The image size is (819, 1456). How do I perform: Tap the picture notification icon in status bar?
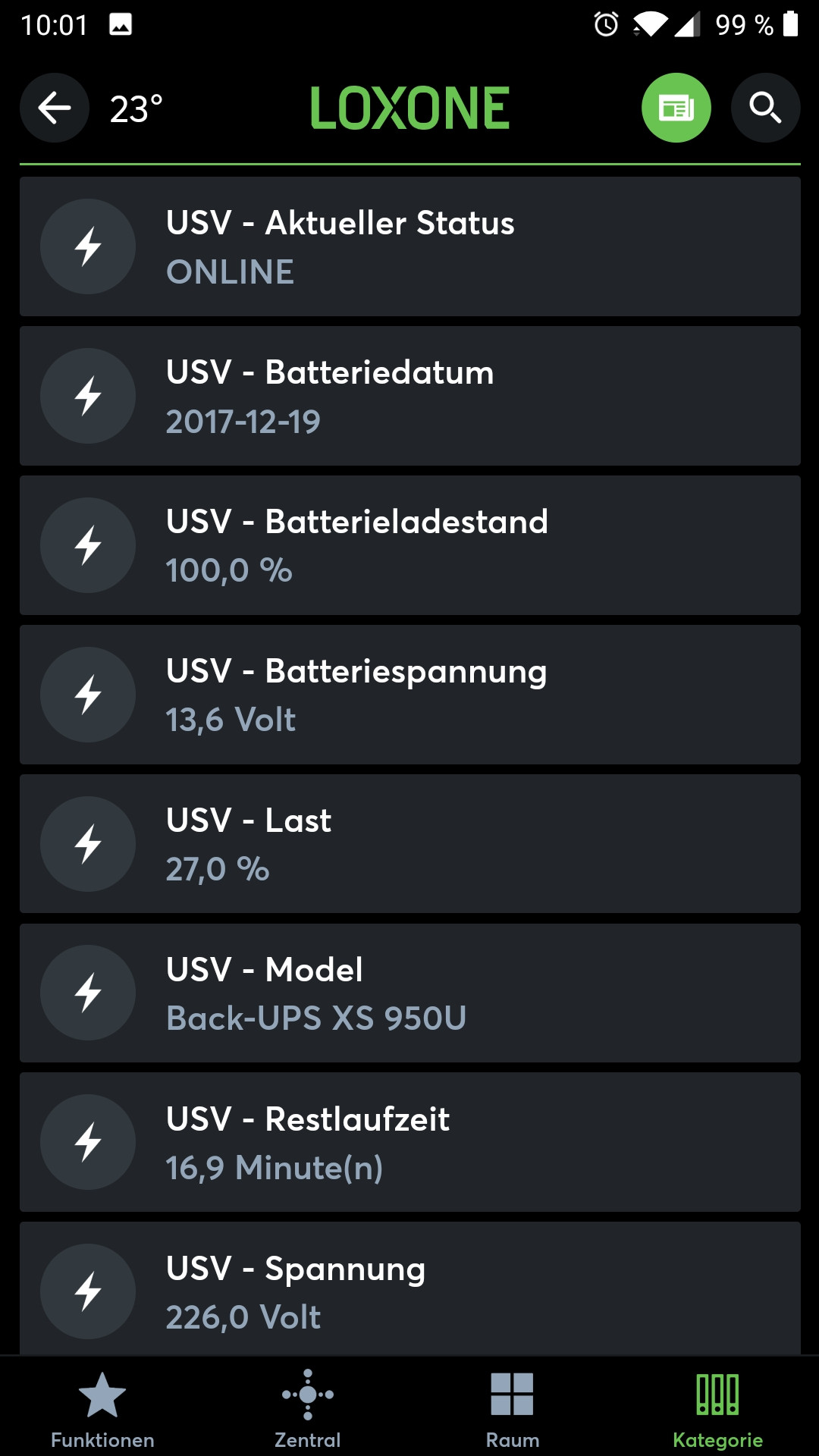pyautogui.click(x=121, y=24)
